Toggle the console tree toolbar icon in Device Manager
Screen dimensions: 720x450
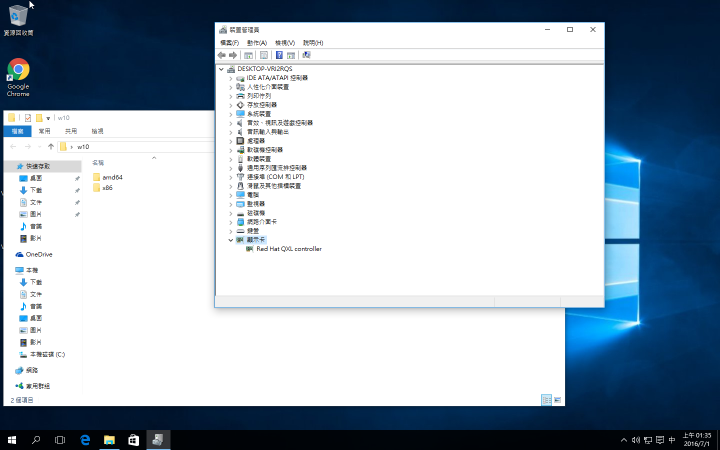point(248,55)
